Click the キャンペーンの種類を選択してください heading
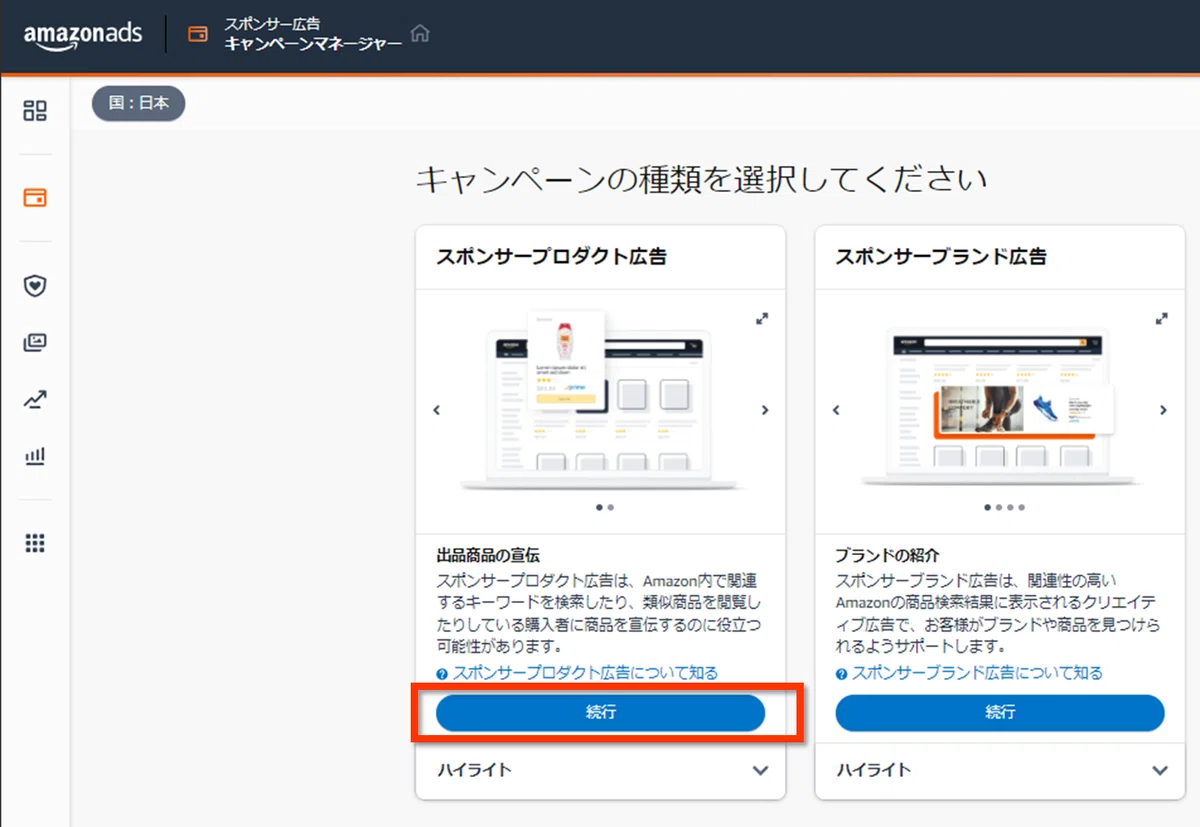 pyautogui.click(x=701, y=180)
